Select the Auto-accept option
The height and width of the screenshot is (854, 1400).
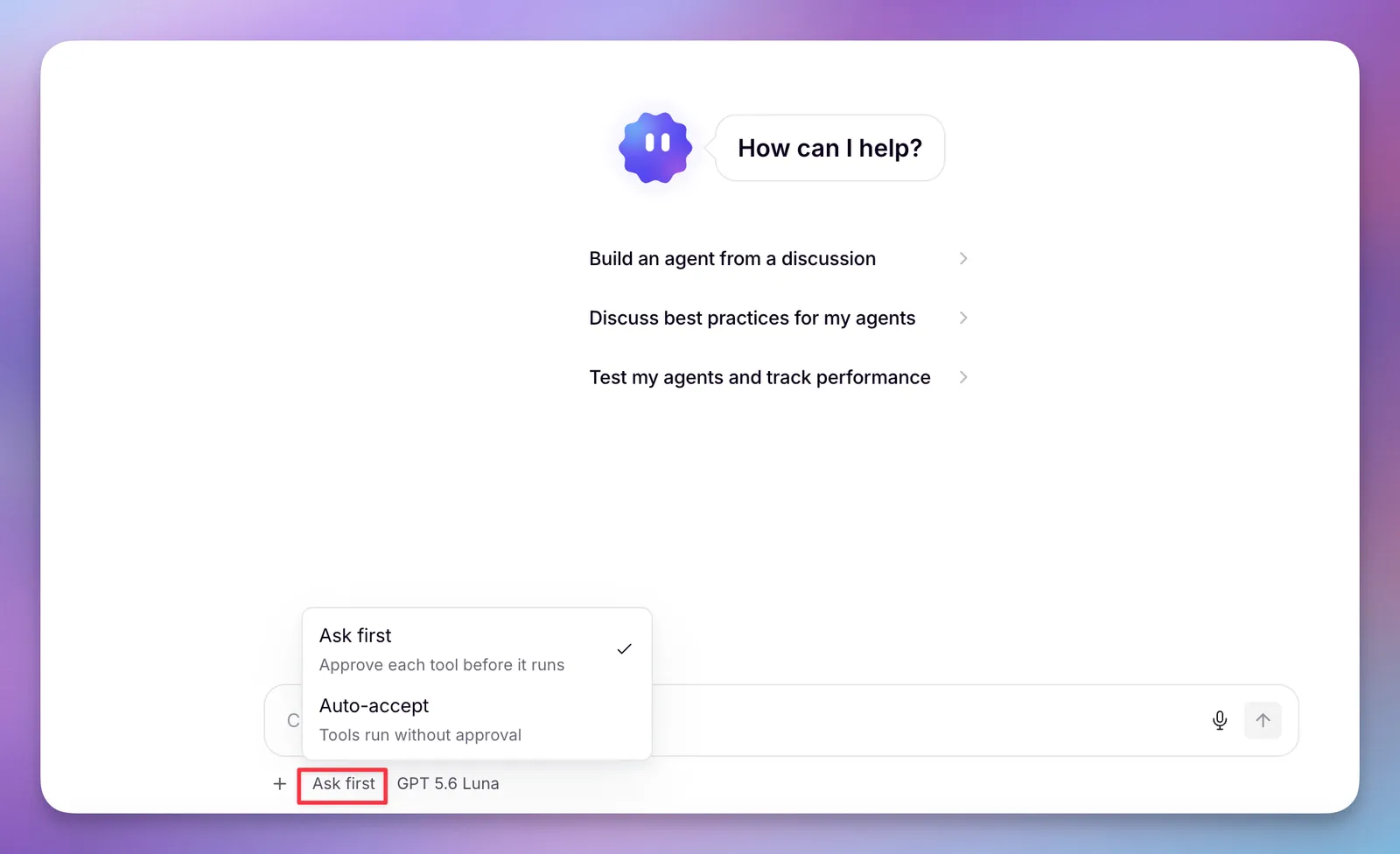(x=477, y=719)
